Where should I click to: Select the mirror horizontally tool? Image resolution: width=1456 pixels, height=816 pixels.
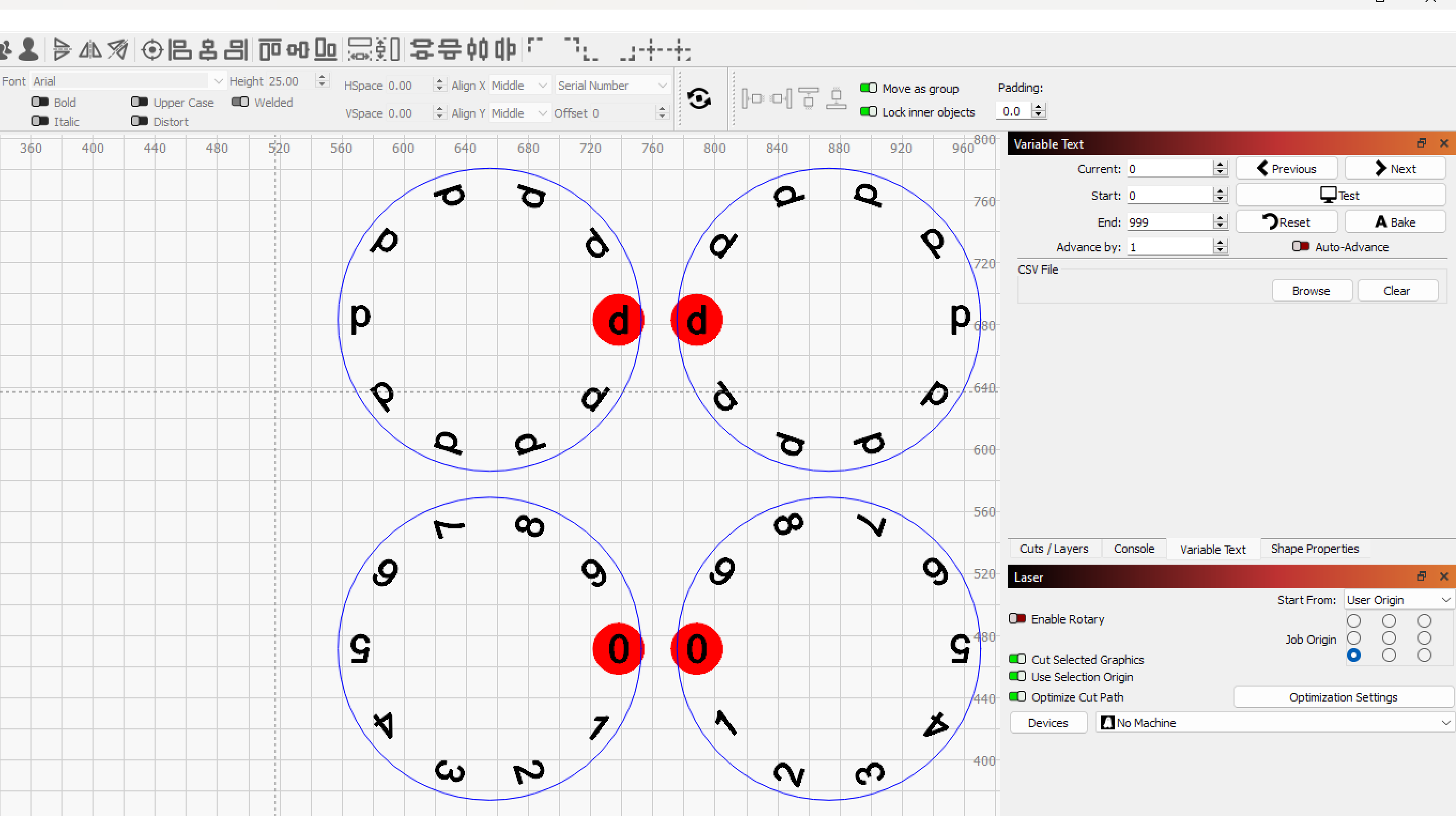(90, 50)
